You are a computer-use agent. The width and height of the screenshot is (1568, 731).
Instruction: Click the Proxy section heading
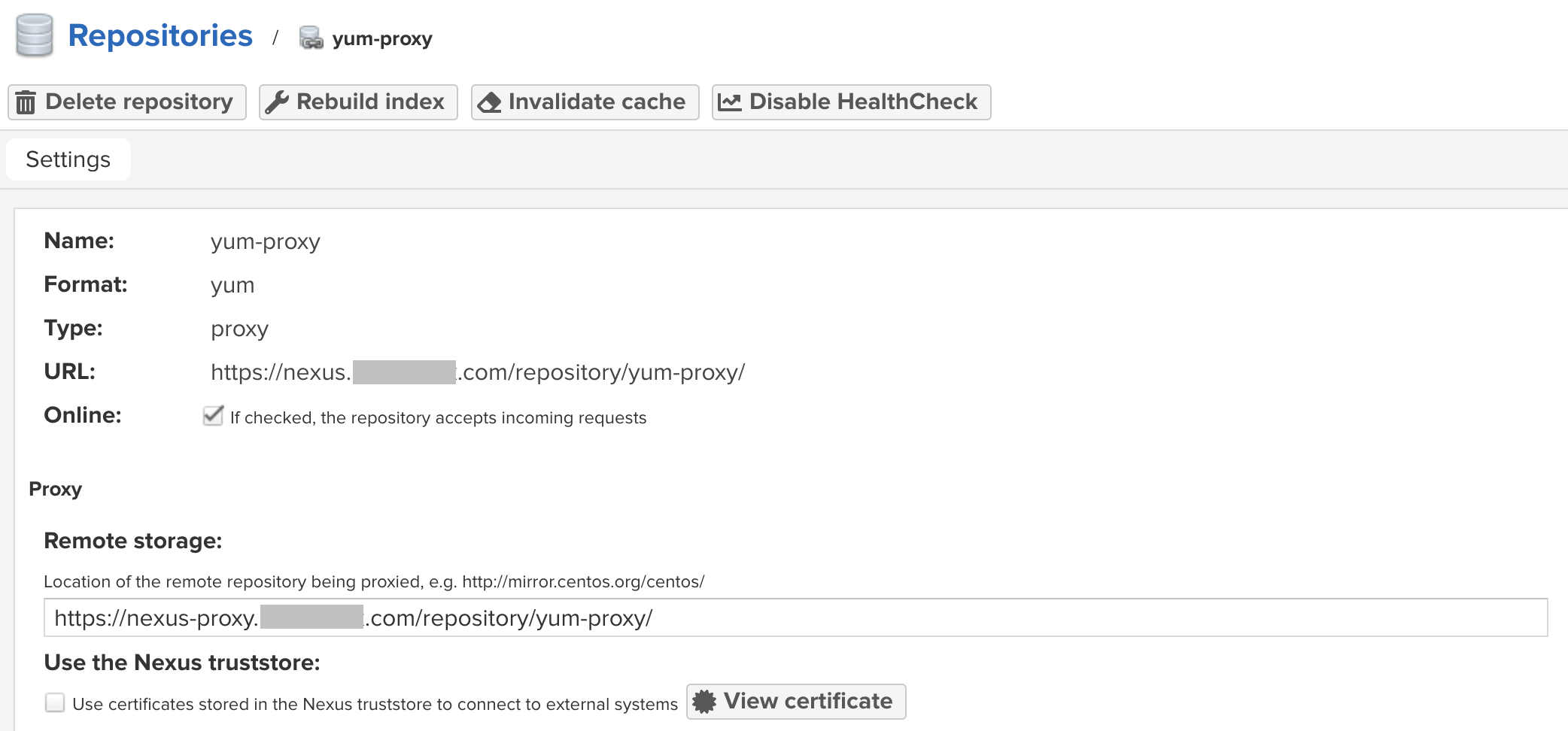click(x=55, y=489)
